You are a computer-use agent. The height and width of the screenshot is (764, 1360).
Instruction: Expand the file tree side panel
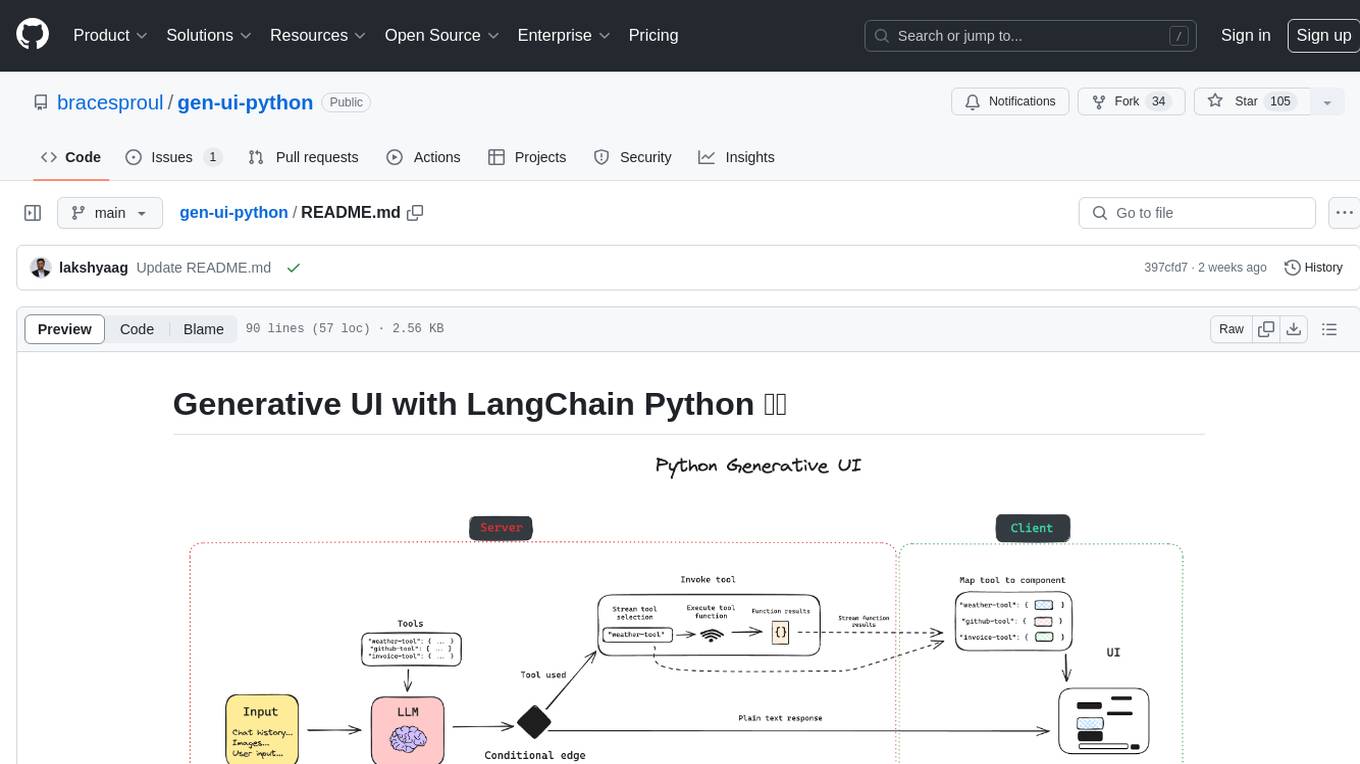tap(32, 213)
